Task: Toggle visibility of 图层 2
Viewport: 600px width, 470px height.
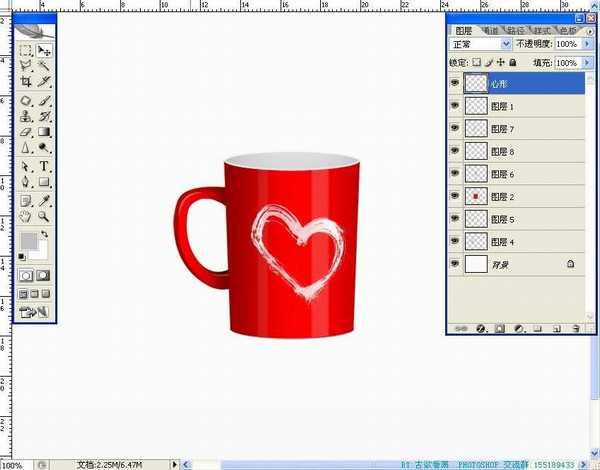Action: [x=456, y=197]
